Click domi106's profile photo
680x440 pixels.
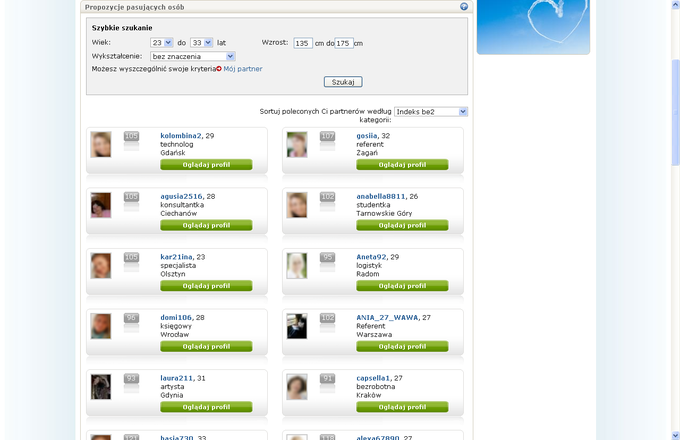click(x=101, y=326)
